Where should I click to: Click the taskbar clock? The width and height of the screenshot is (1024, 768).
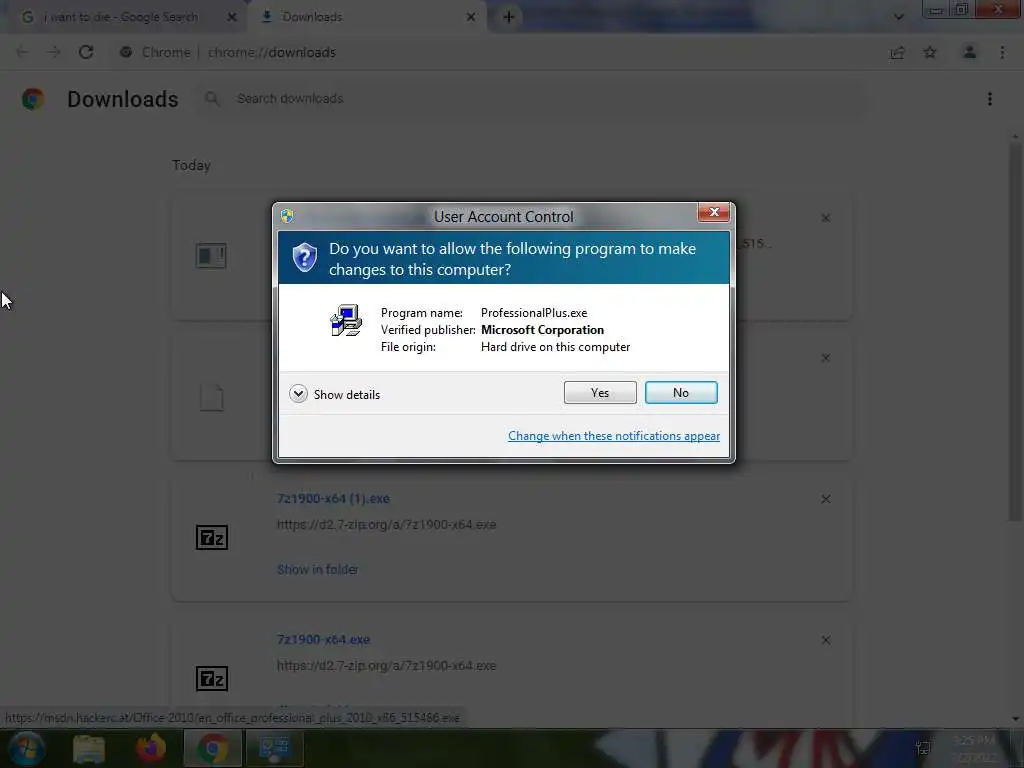click(974, 748)
